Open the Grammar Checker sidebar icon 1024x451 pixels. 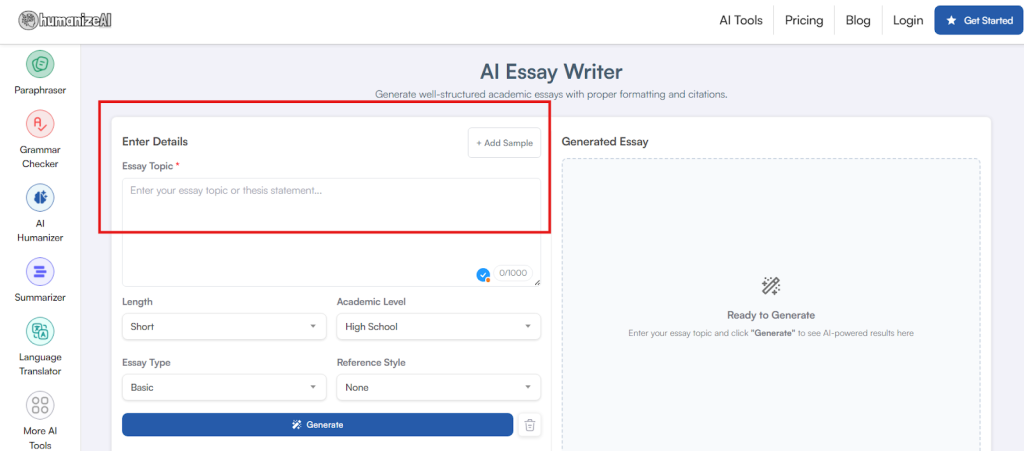(40, 124)
